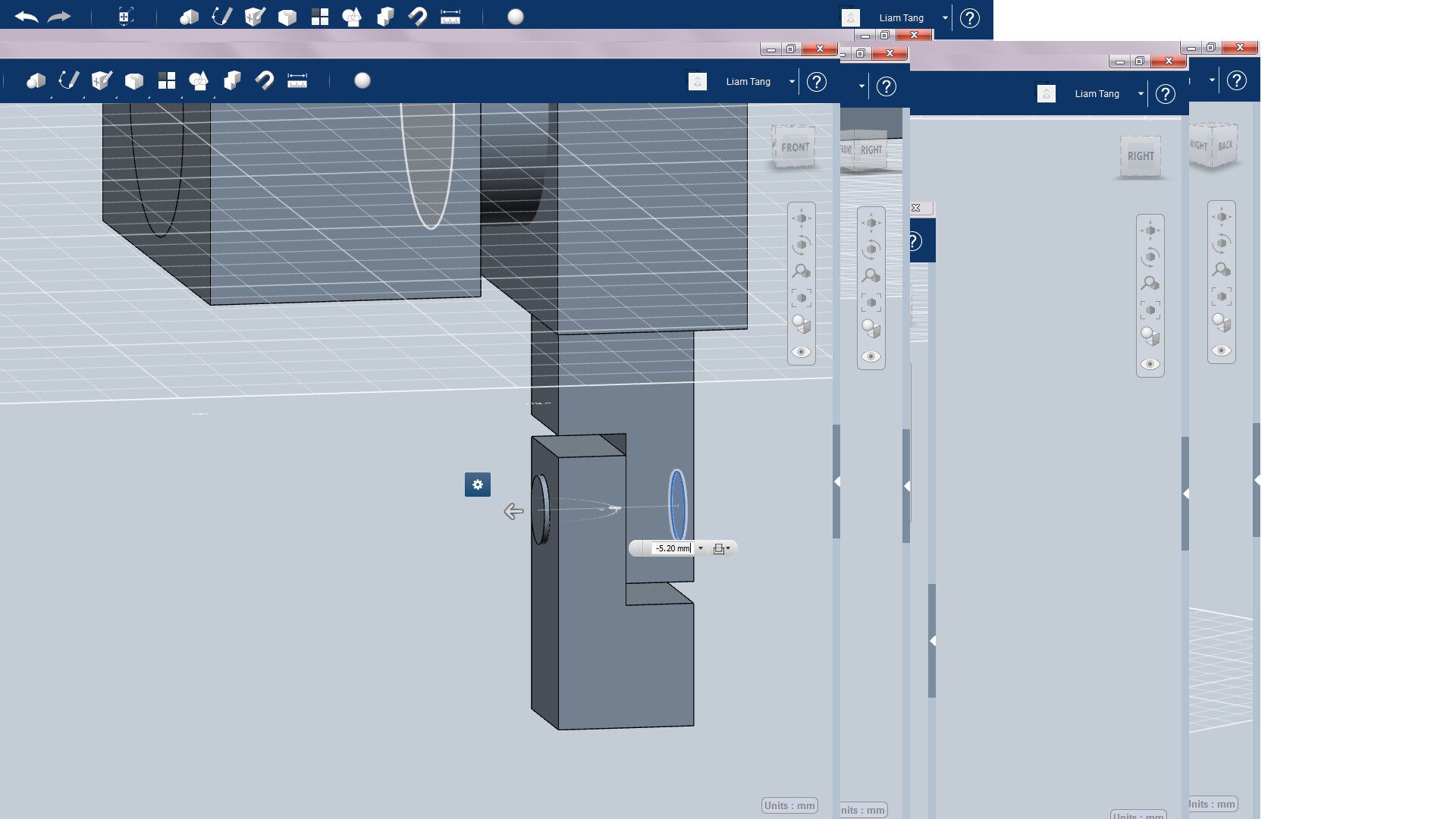Toggle show/hide eye in front navigation bar
Screen dimensions: 1456x819
802,352
